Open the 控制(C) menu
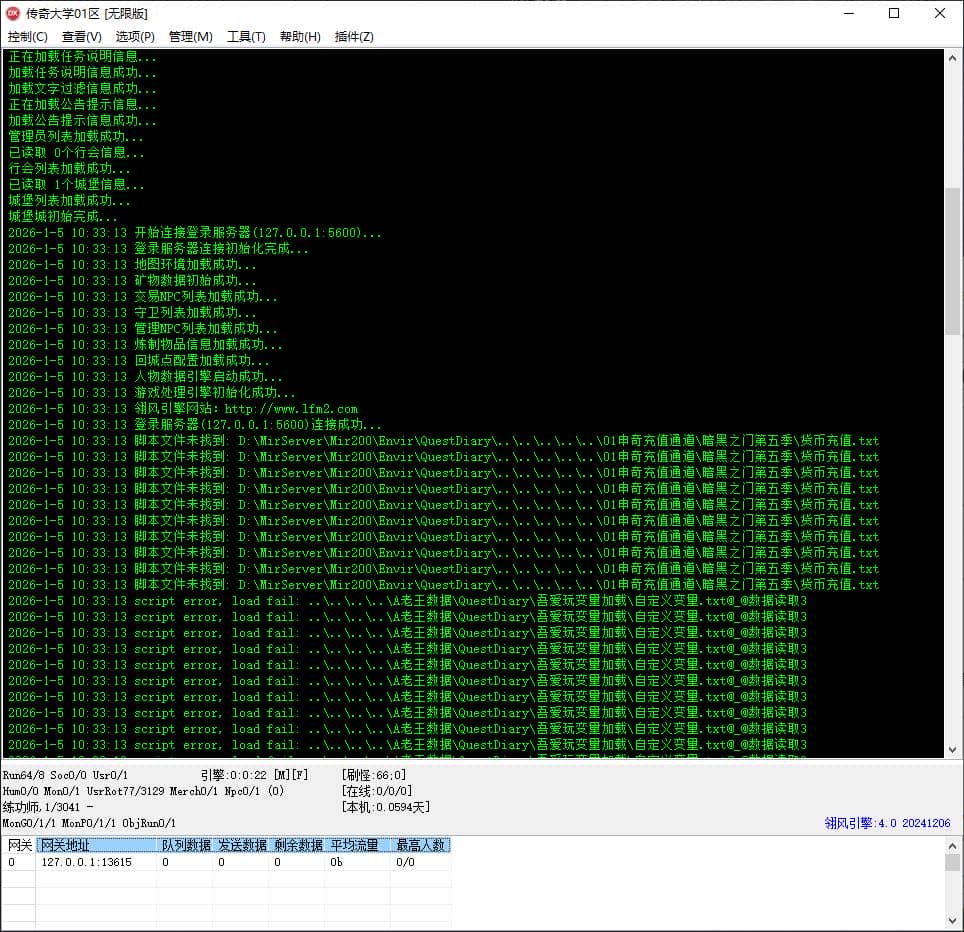 coord(28,37)
